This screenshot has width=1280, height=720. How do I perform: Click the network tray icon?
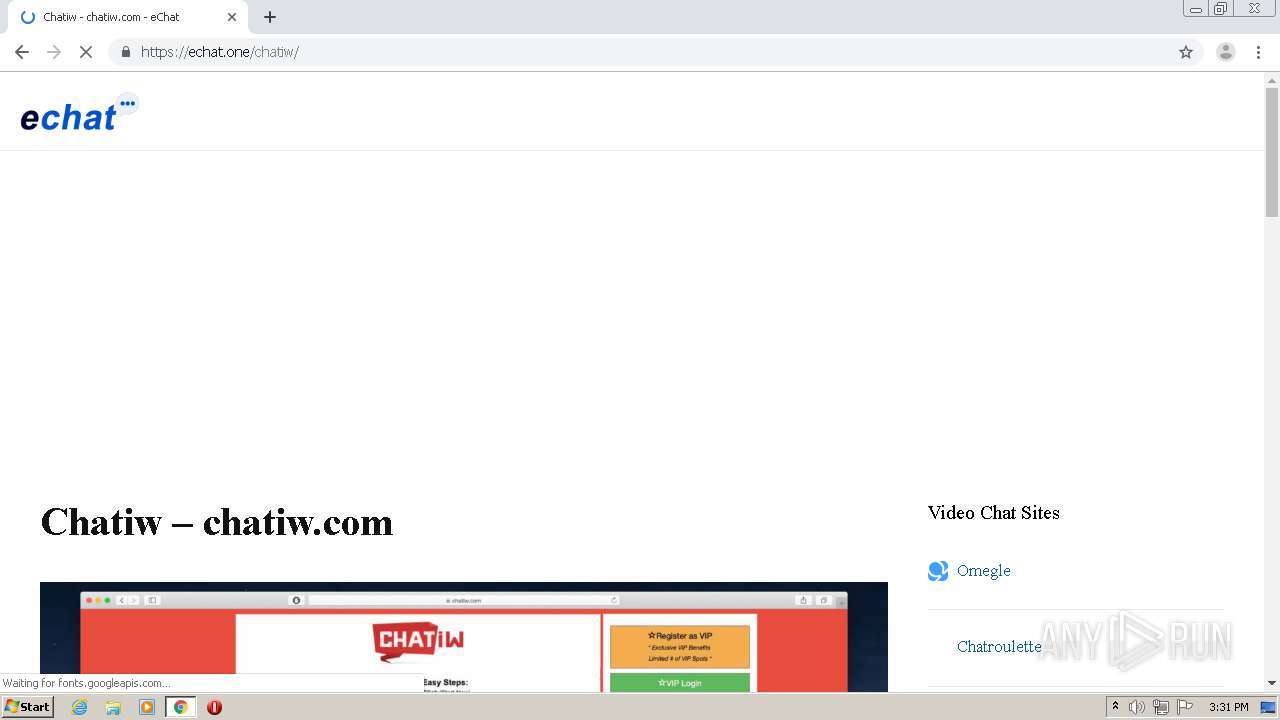point(1161,707)
